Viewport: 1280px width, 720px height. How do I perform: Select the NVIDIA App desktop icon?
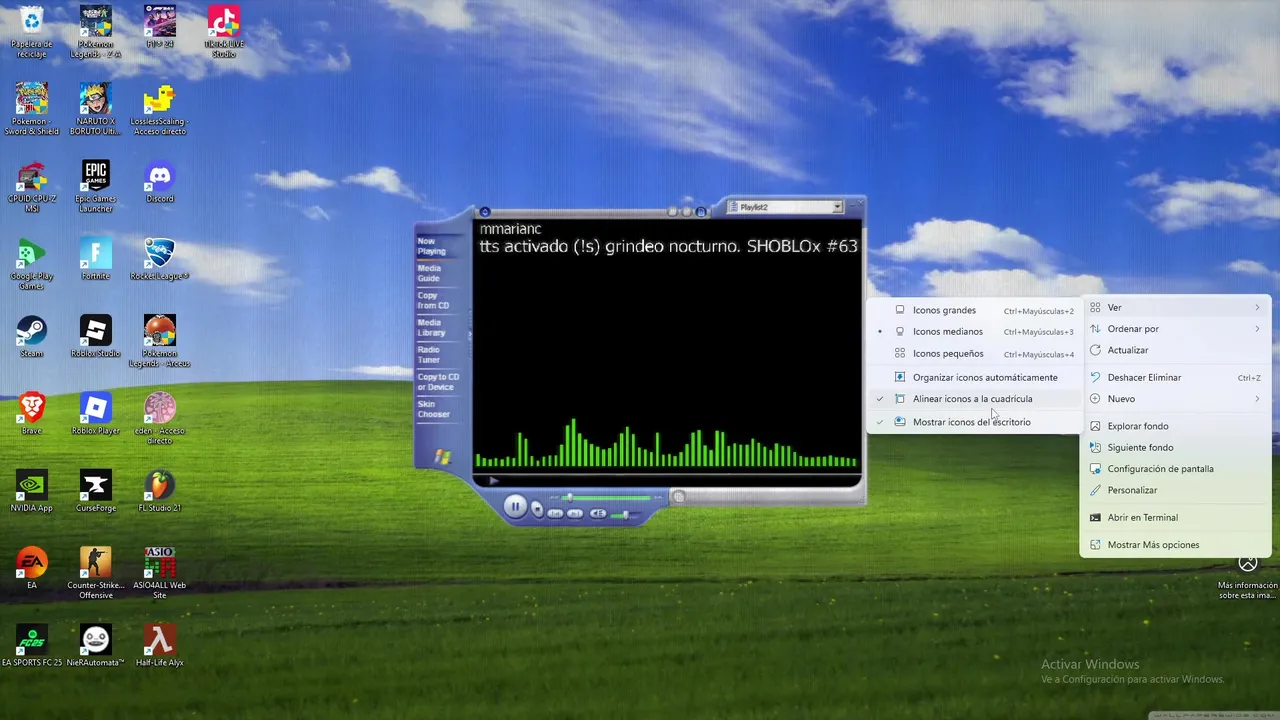click(x=31, y=491)
